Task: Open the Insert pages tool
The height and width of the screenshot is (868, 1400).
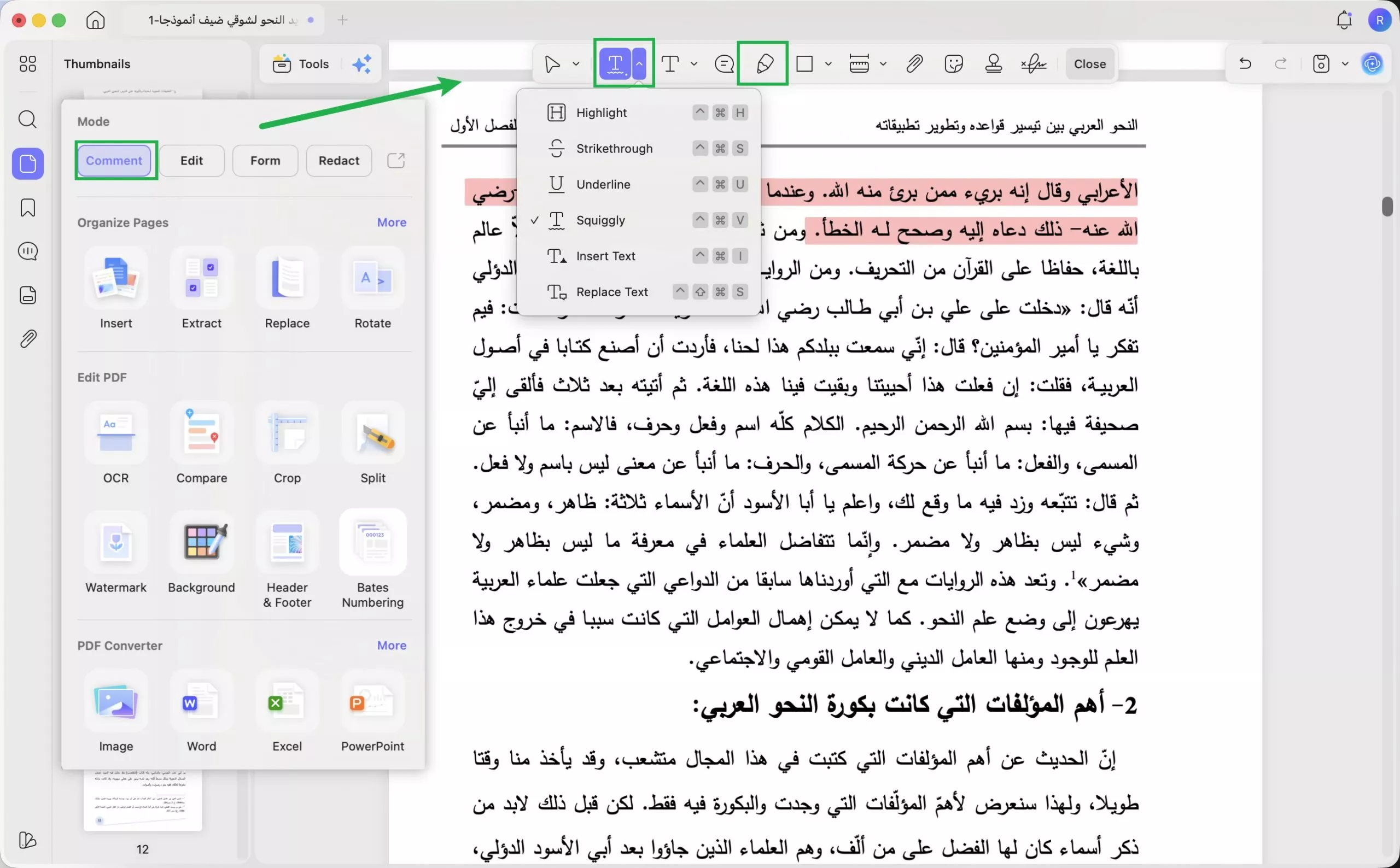Action: (x=116, y=289)
